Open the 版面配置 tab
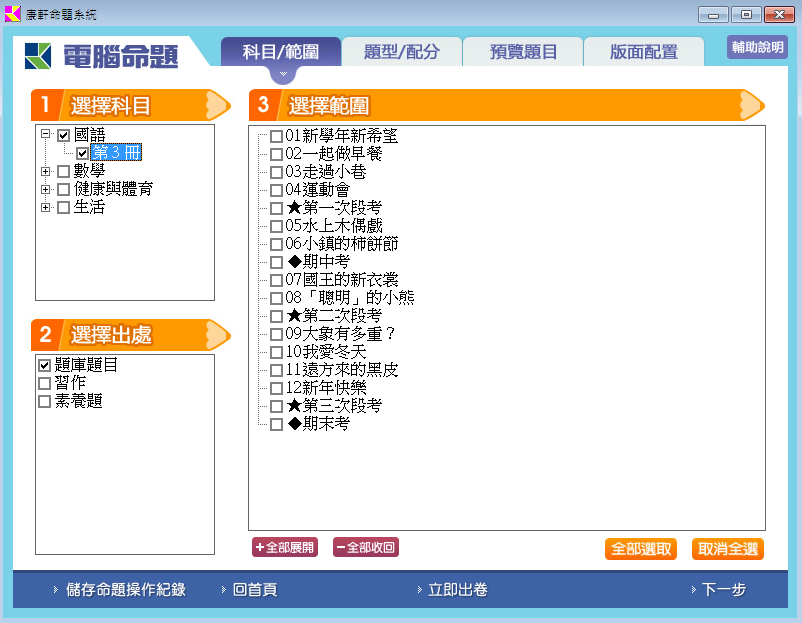 coord(643,52)
